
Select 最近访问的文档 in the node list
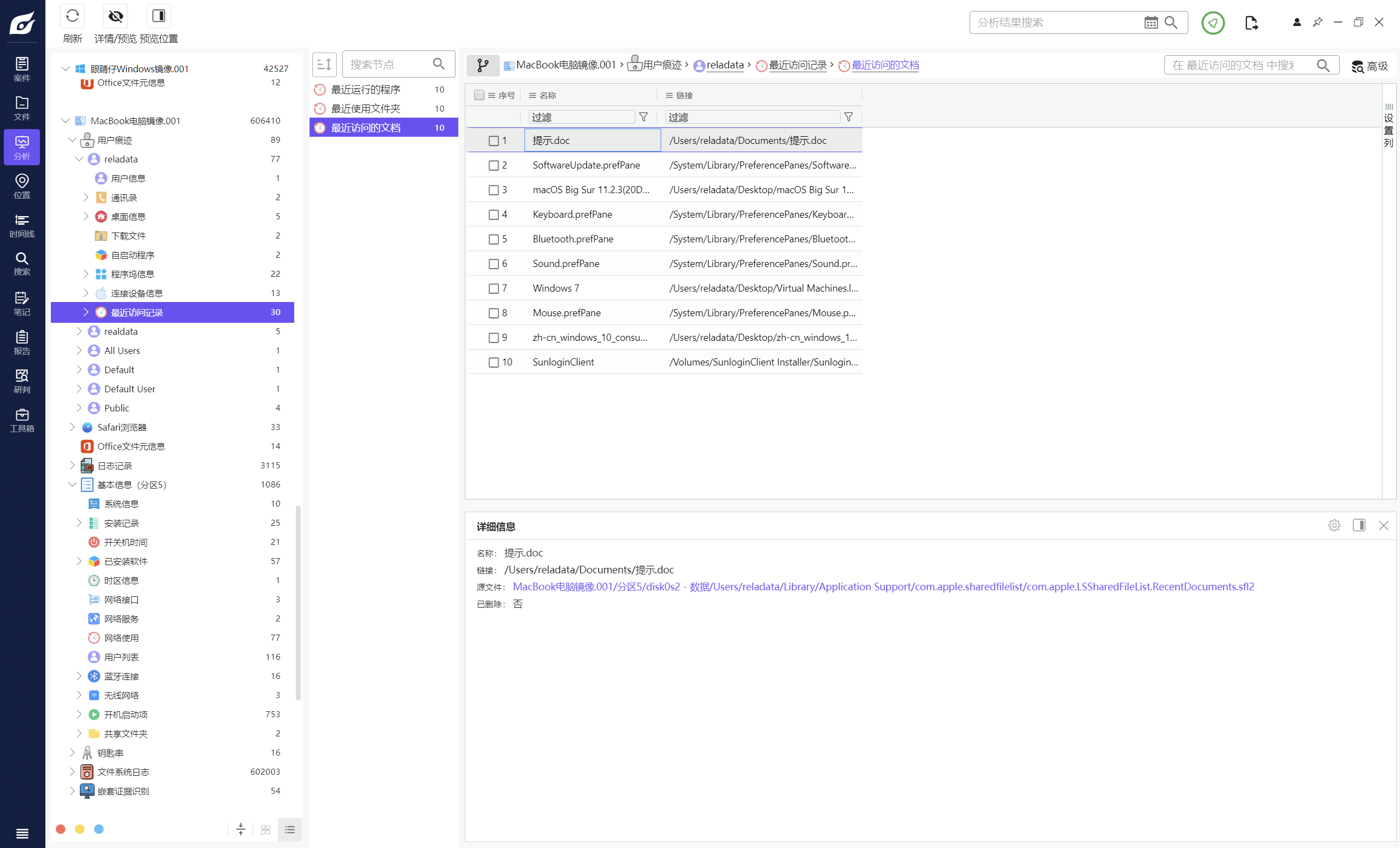(x=383, y=127)
